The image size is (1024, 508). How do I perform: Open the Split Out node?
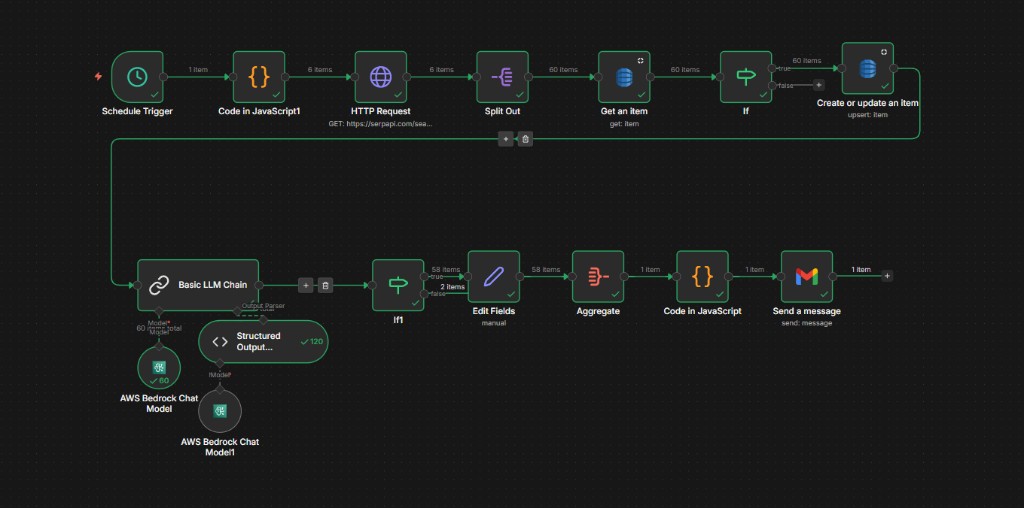coord(502,77)
